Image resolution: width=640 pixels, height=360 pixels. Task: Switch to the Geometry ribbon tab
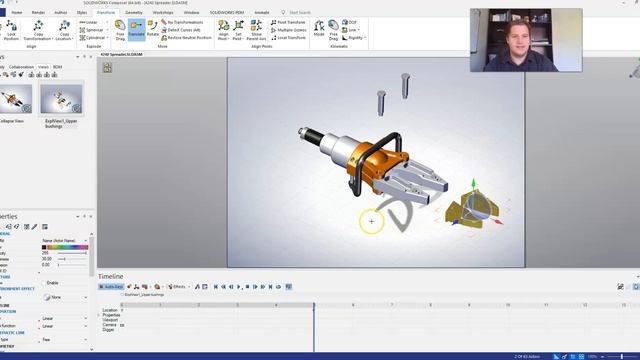[x=134, y=13]
